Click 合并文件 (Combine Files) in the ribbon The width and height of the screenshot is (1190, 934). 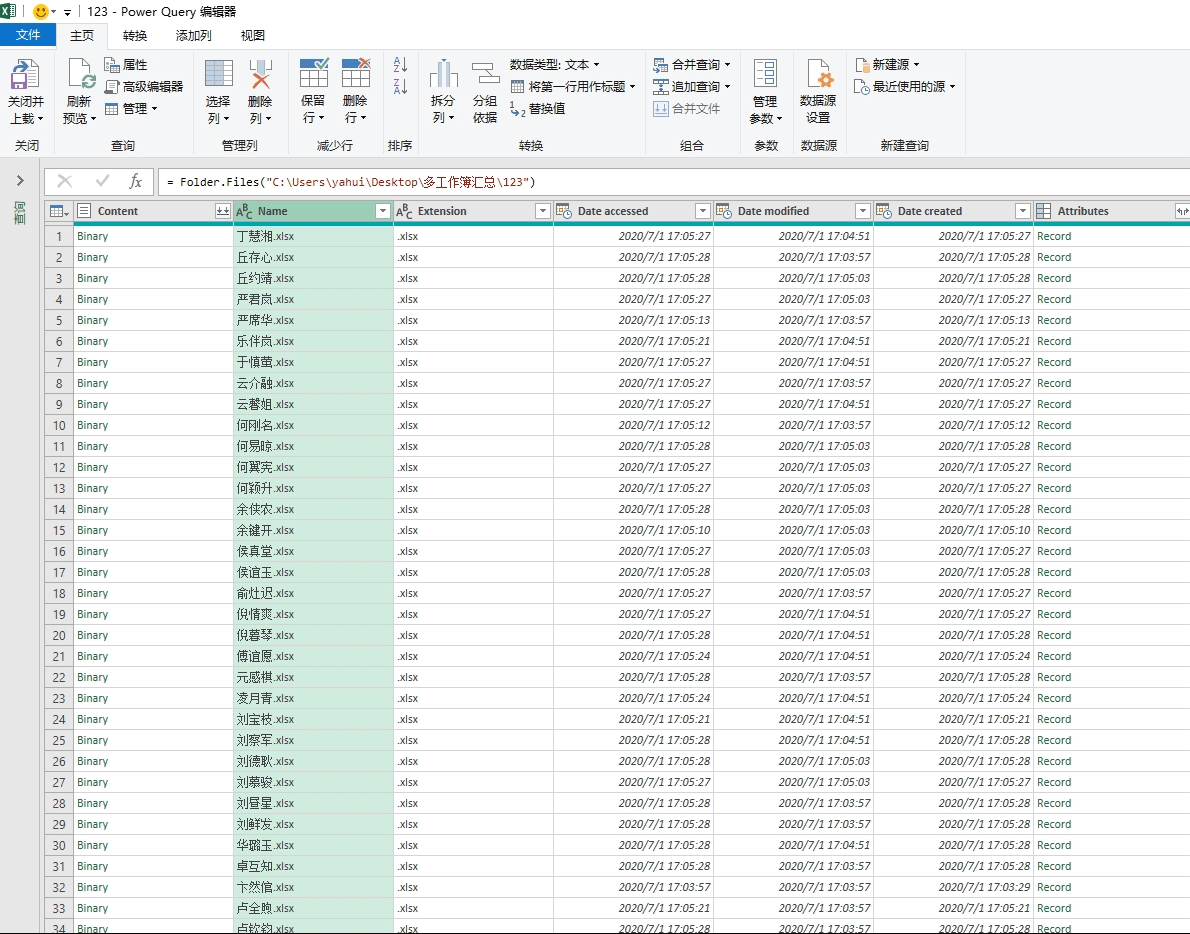click(686, 108)
